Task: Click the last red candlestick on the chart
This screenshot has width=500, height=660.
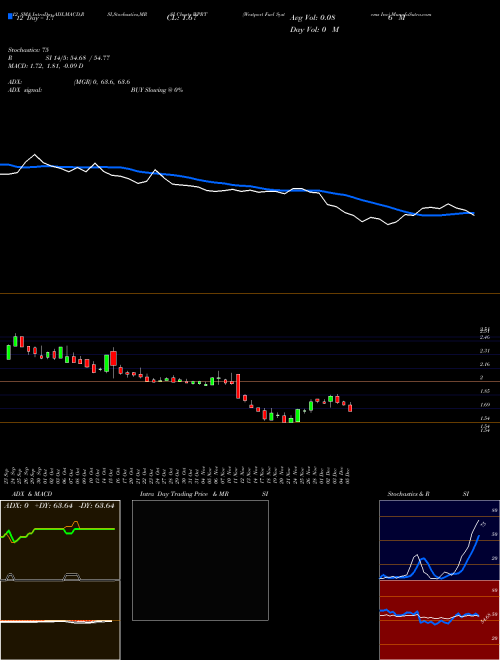Action: click(x=350, y=407)
